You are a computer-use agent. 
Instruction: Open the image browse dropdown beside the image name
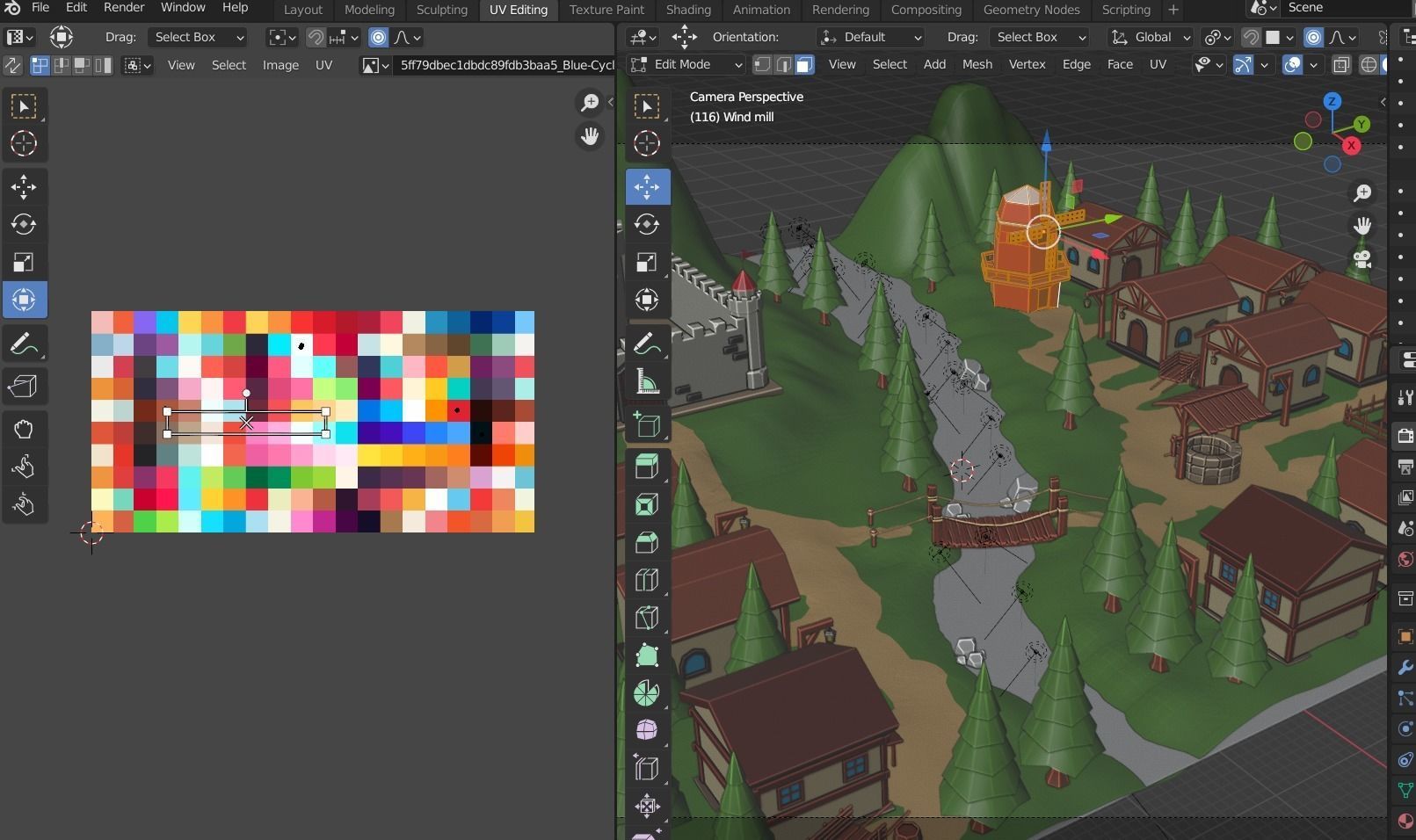(375, 65)
